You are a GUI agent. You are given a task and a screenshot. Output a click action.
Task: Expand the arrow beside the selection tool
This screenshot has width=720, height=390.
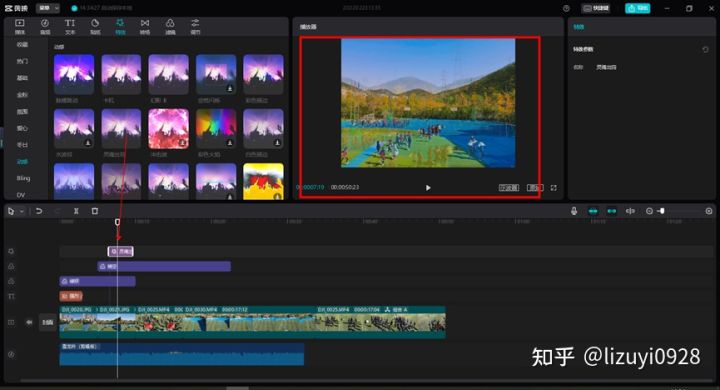click(x=22, y=211)
